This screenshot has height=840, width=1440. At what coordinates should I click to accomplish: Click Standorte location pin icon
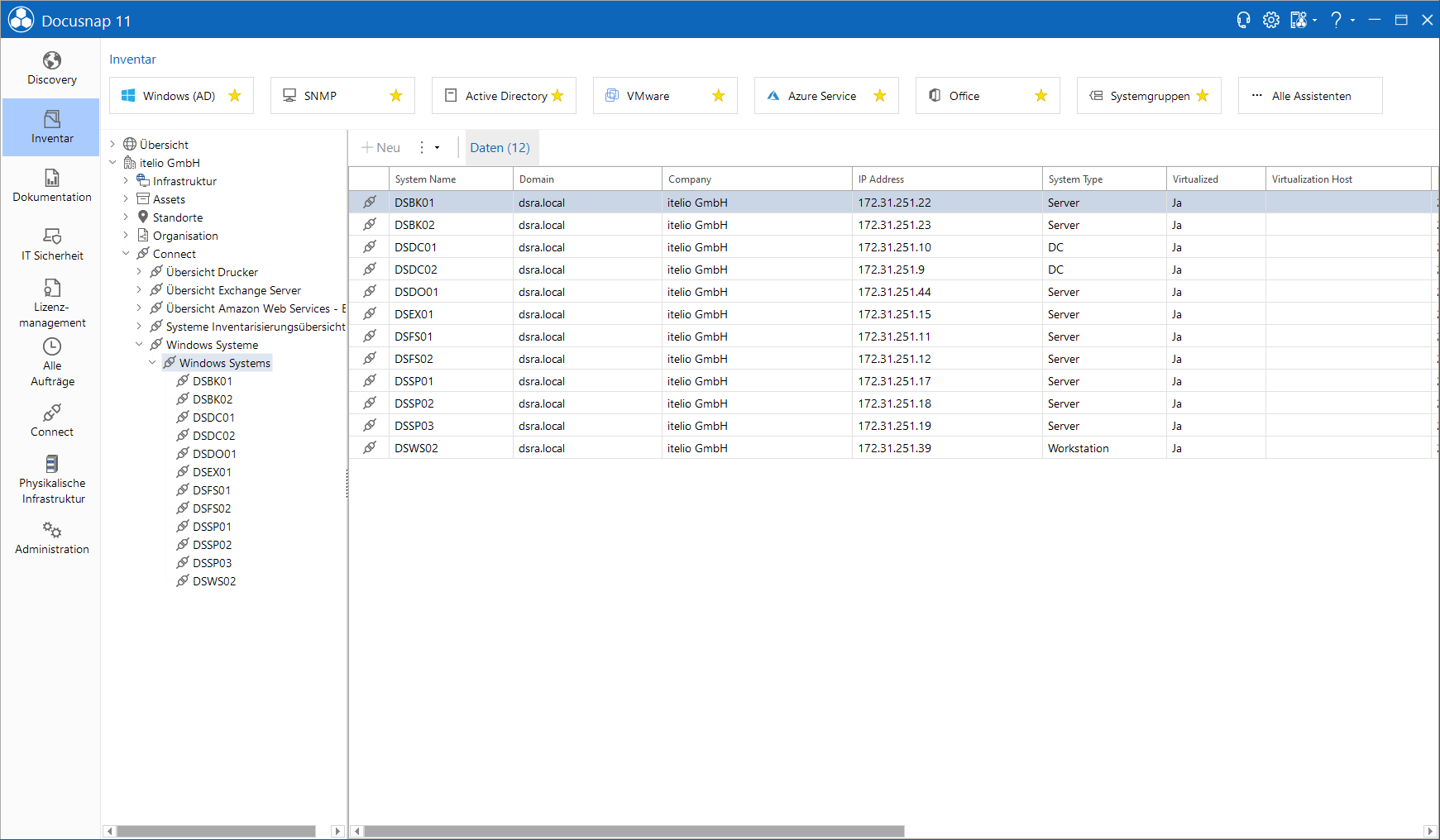point(143,217)
